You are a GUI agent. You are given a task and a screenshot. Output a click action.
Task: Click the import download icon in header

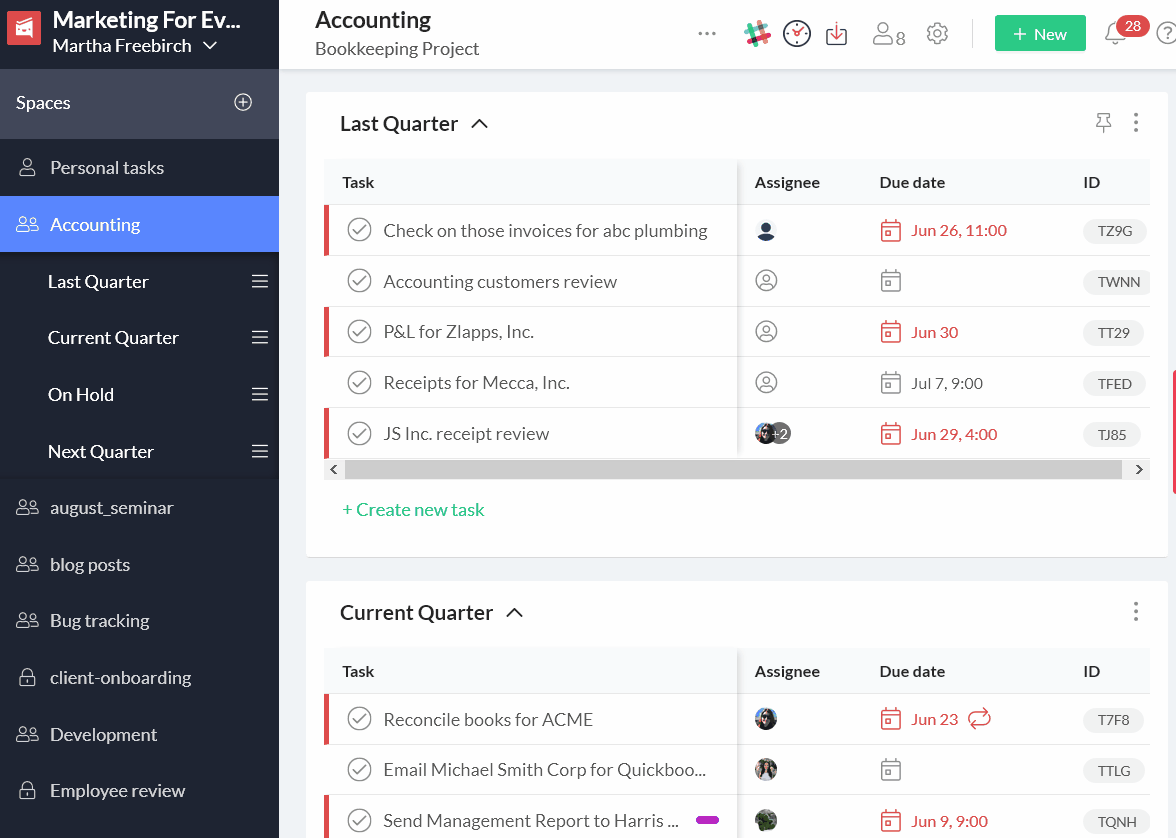click(x=836, y=35)
